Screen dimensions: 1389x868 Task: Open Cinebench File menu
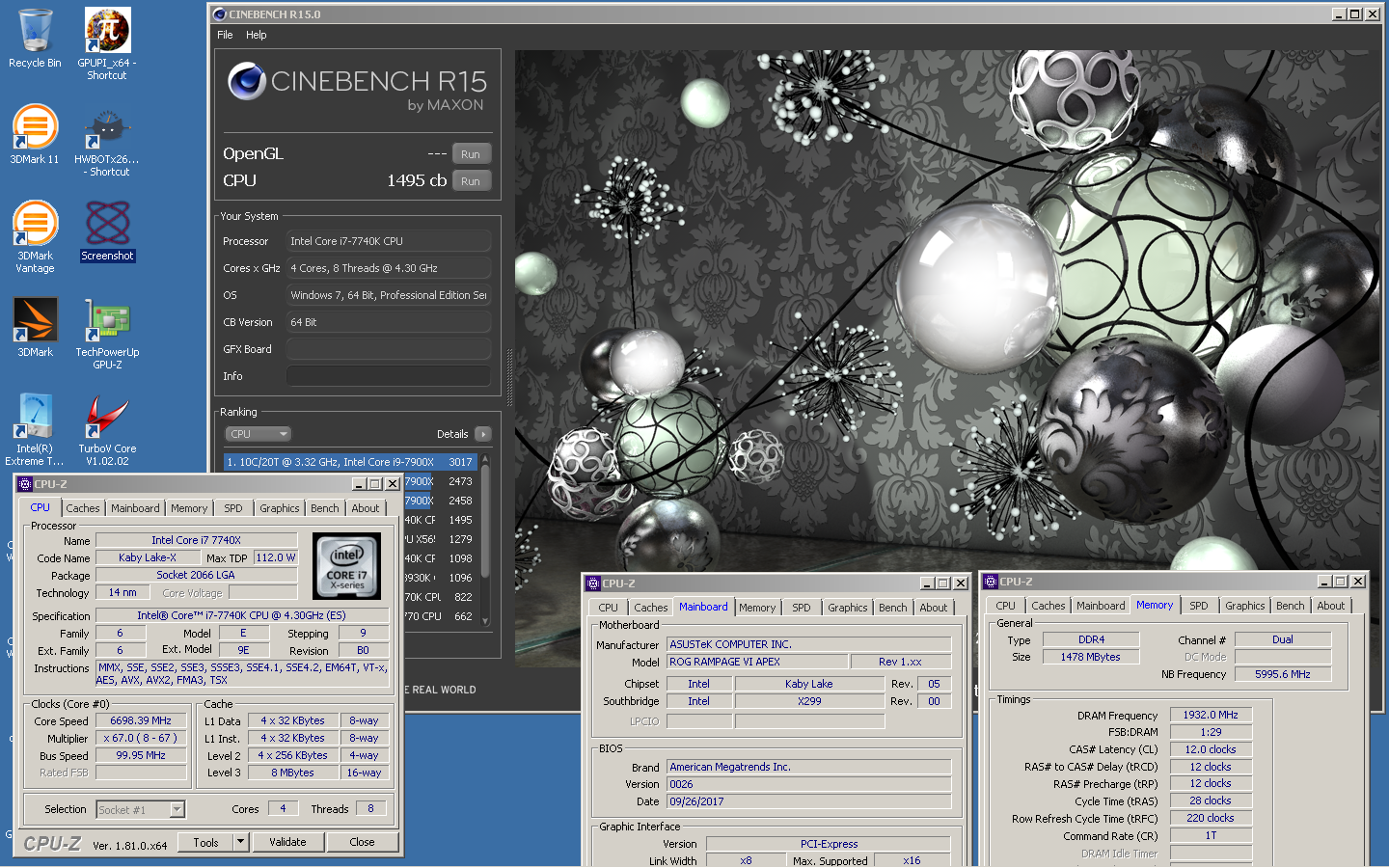point(225,35)
